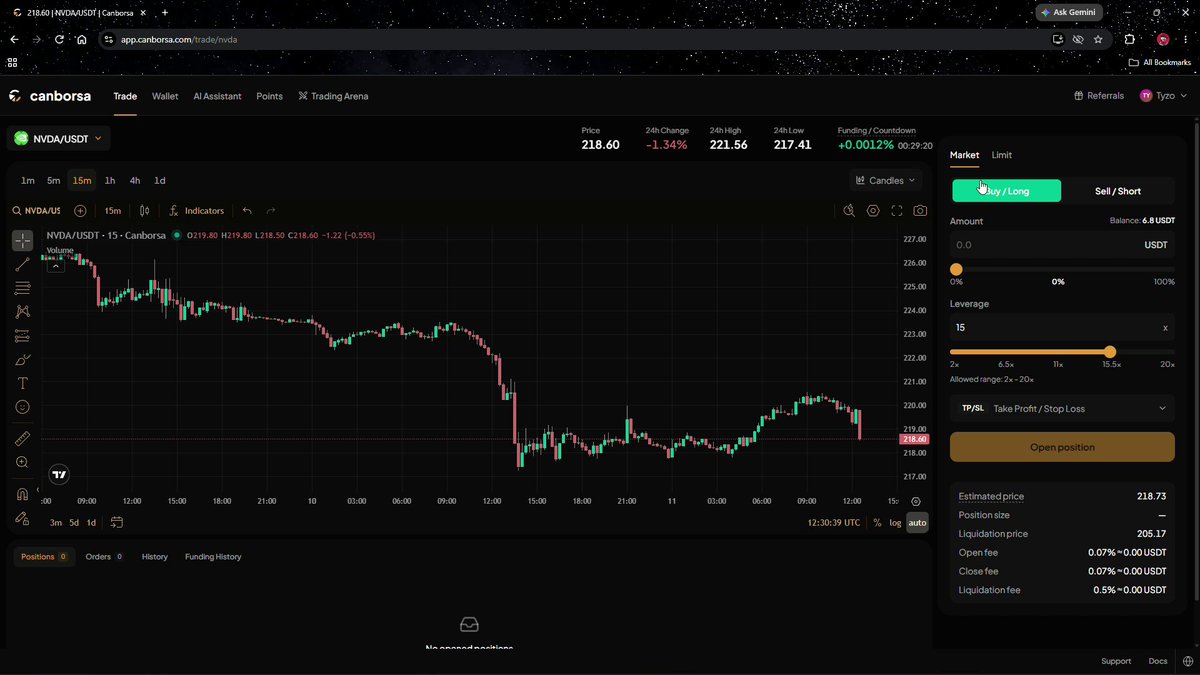Toggle the magnet mode for drawings
This screenshot has height=675, width=1200.
(22, 494)
